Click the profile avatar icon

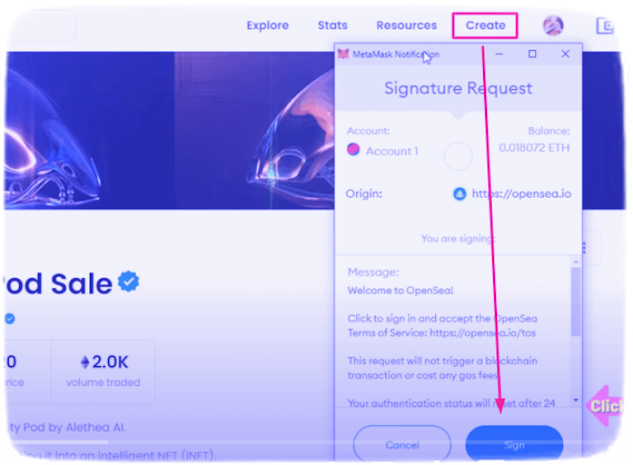pos(553,25)
